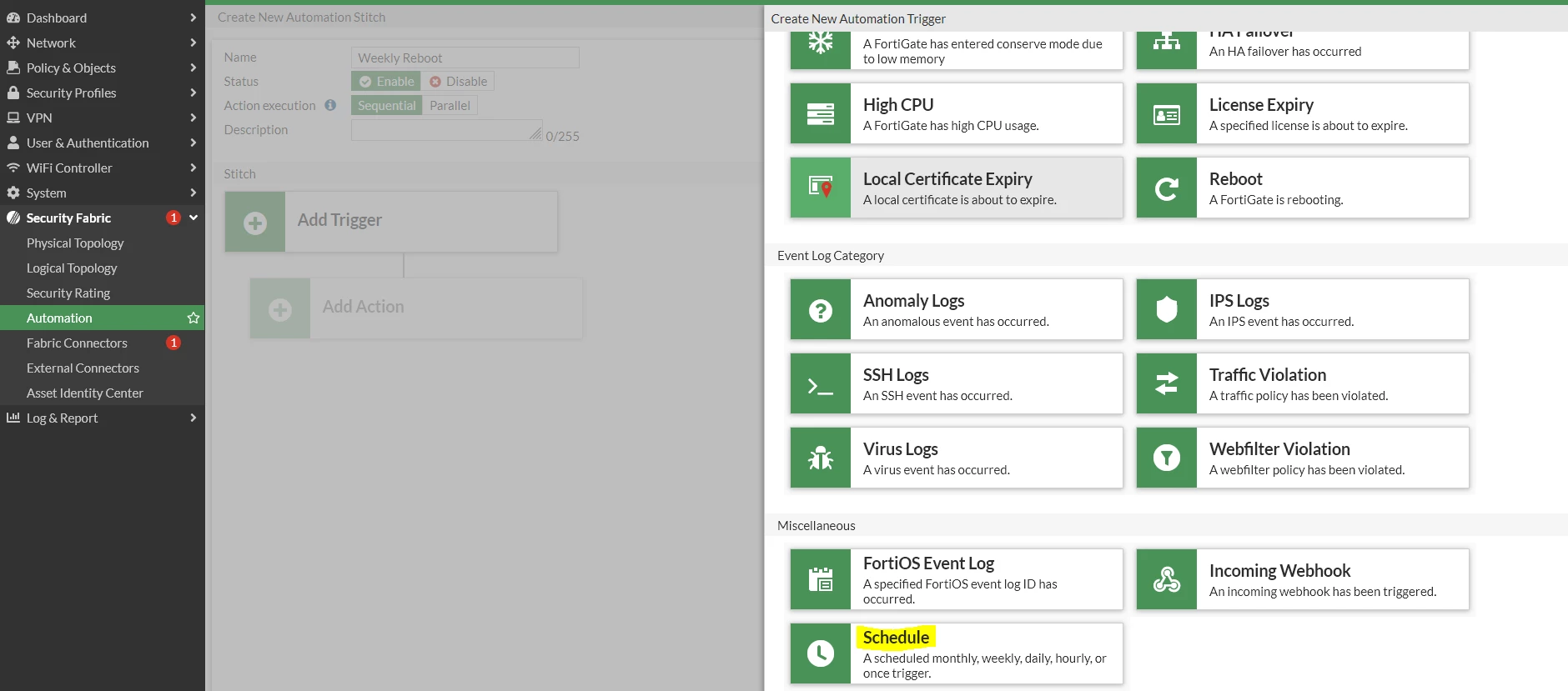Set Status to Disable
1568x691 pixels.
(x=458, y=81)
